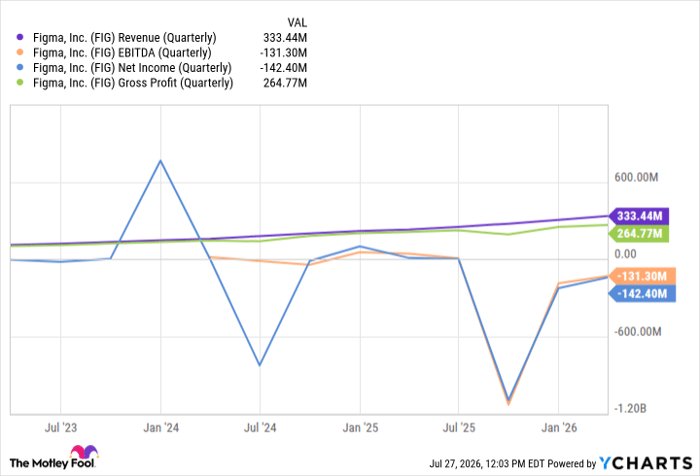
Task: Click the YCharts logo
Action: coord(646,463)
